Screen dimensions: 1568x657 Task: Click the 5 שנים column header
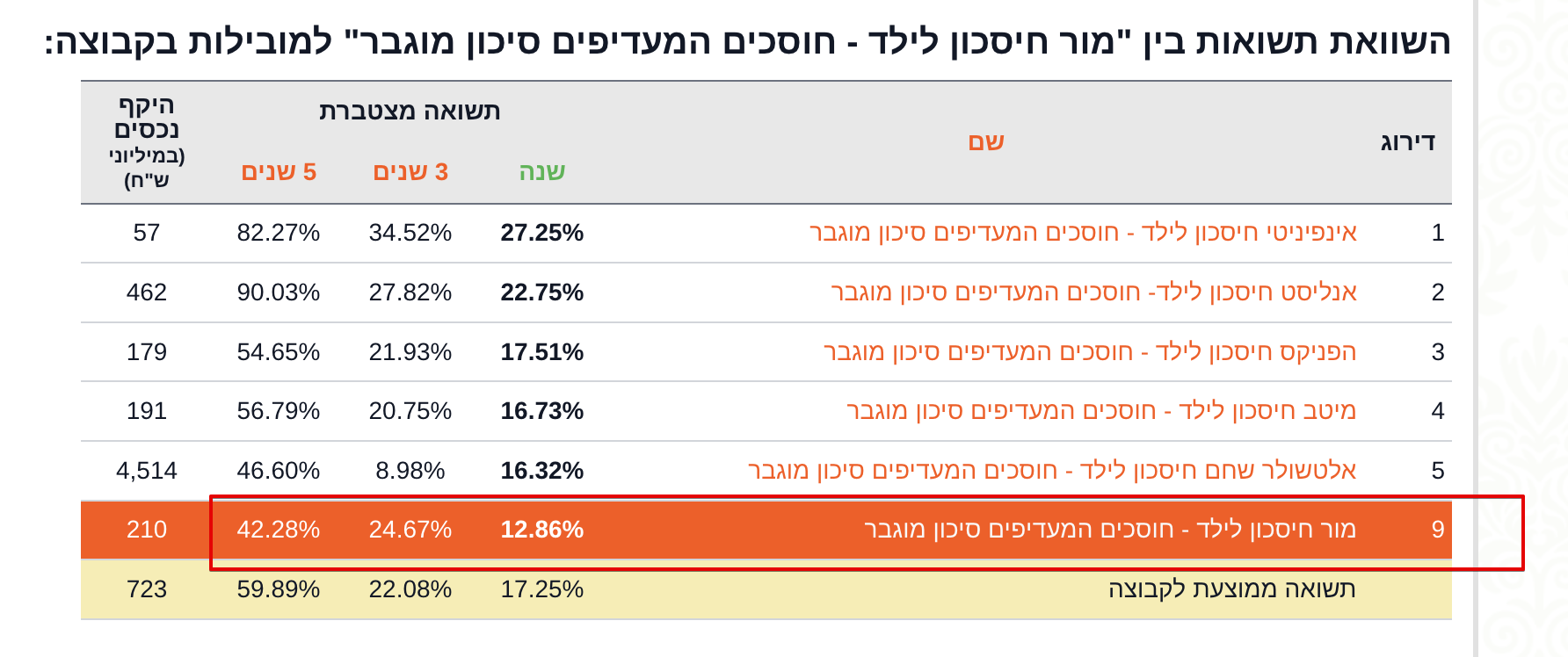point(279,171)
